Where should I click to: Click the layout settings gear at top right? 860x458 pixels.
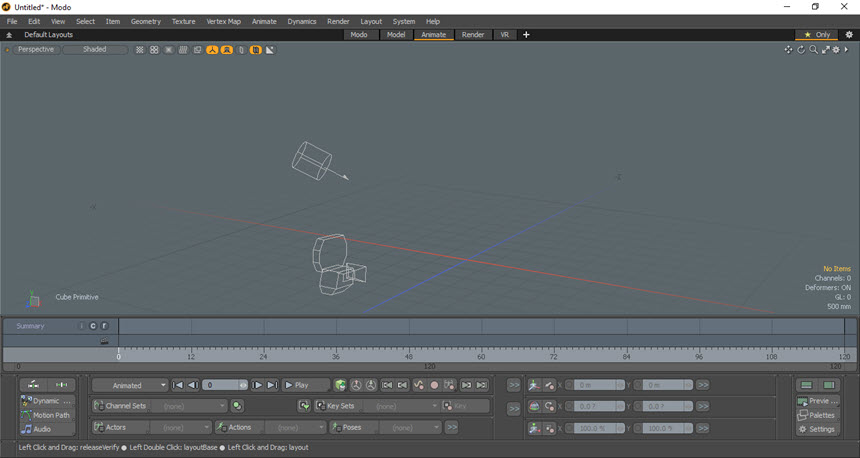(x=849, y=34)
